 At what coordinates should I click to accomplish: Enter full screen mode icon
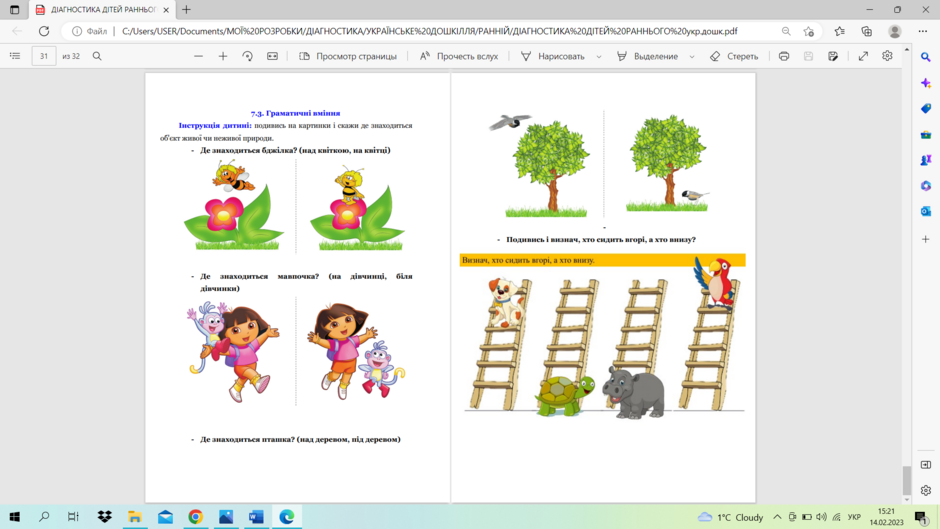pyautogui.click(x=863, y=56)
